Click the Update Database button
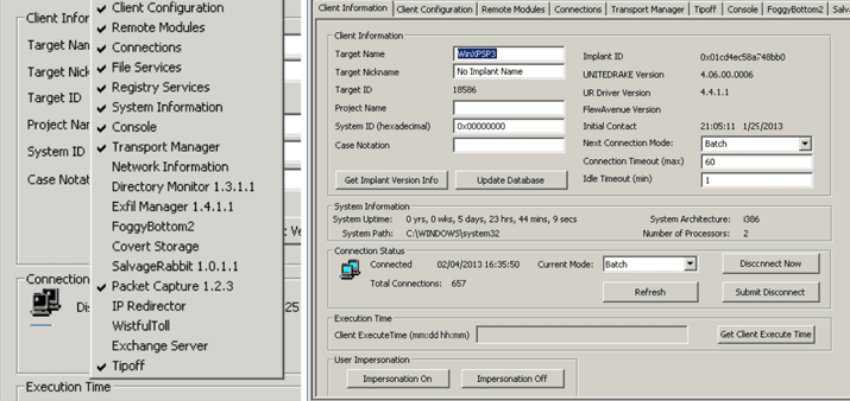The width and height of the screenshot is (850, 401). [511, 180]
